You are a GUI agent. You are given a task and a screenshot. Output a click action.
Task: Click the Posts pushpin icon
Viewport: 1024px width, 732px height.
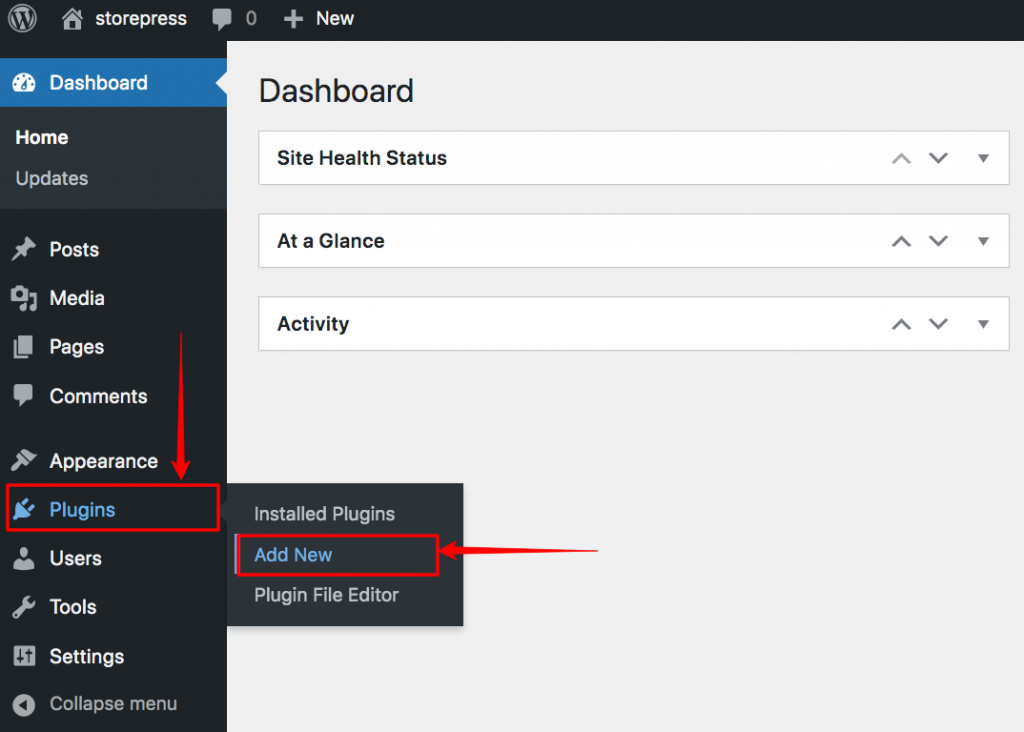point(24,249)
